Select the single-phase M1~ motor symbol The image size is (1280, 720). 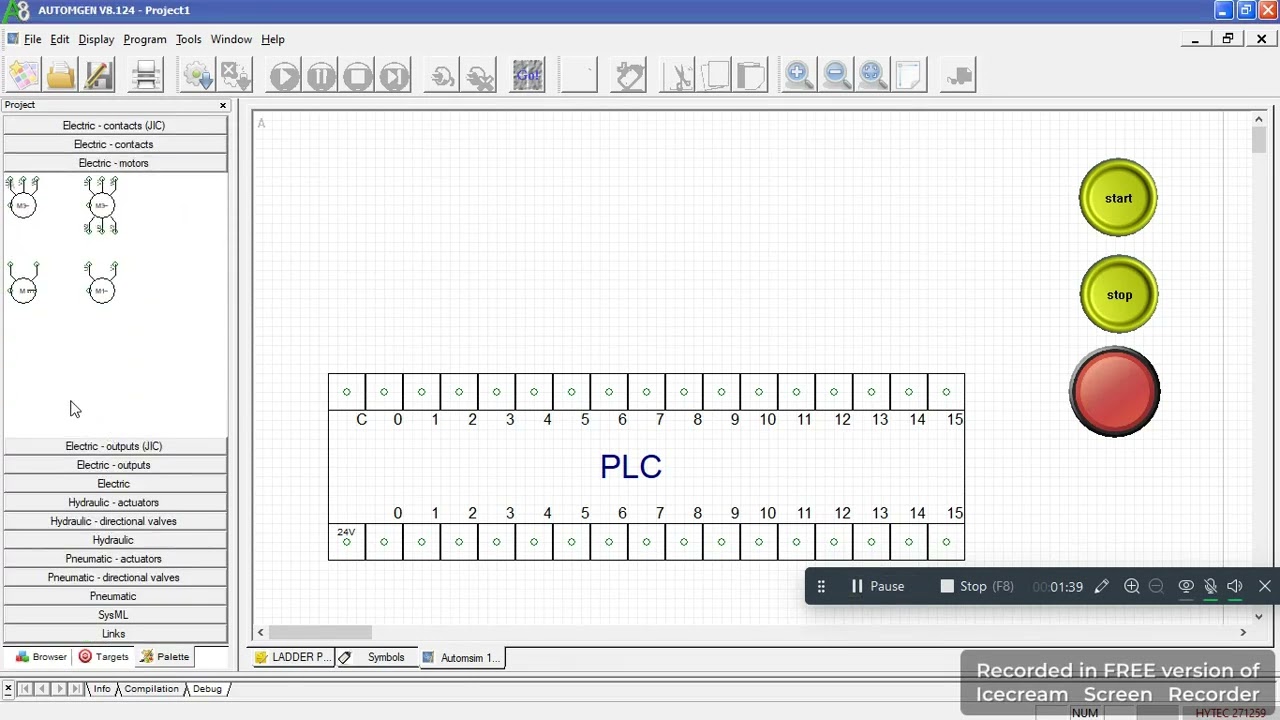point(101,283)
